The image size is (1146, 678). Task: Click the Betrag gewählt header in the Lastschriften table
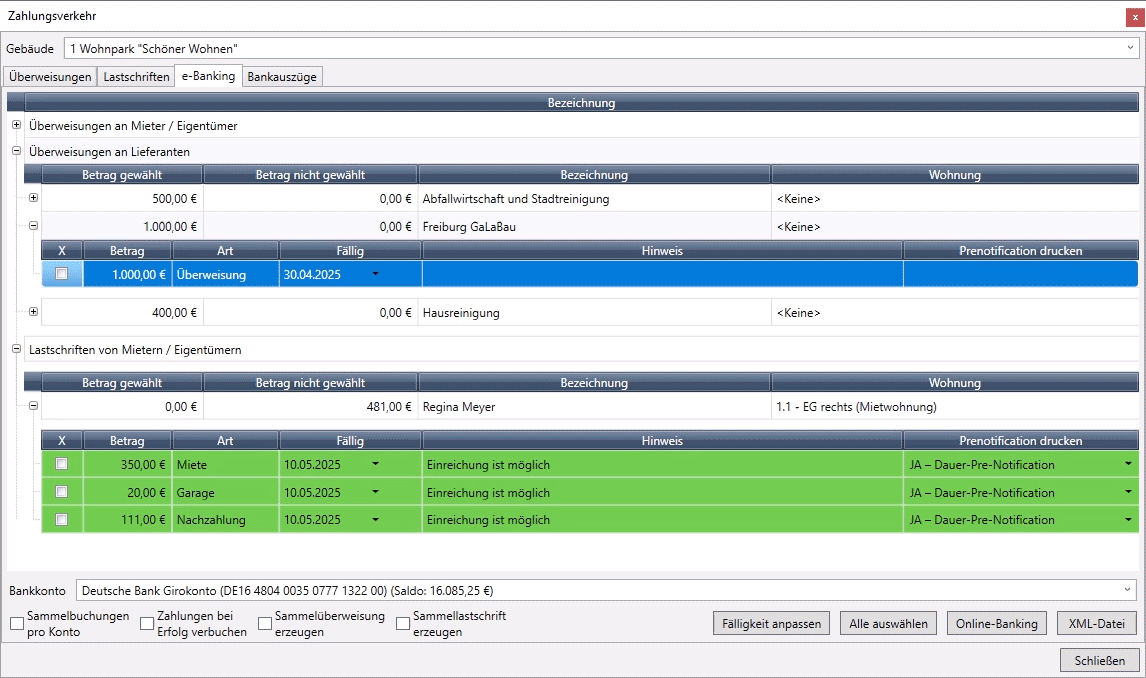click(122, 382)
